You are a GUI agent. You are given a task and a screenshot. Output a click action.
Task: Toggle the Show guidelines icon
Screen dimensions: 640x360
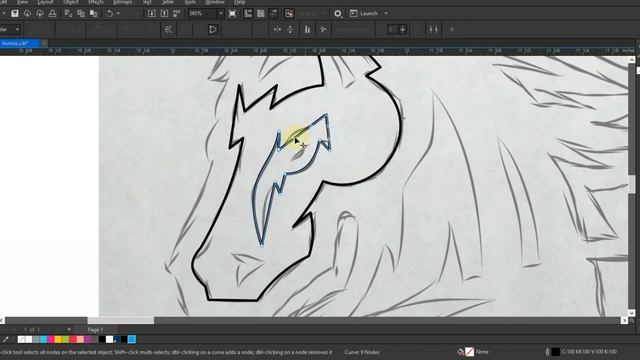(x=273, y=13)
